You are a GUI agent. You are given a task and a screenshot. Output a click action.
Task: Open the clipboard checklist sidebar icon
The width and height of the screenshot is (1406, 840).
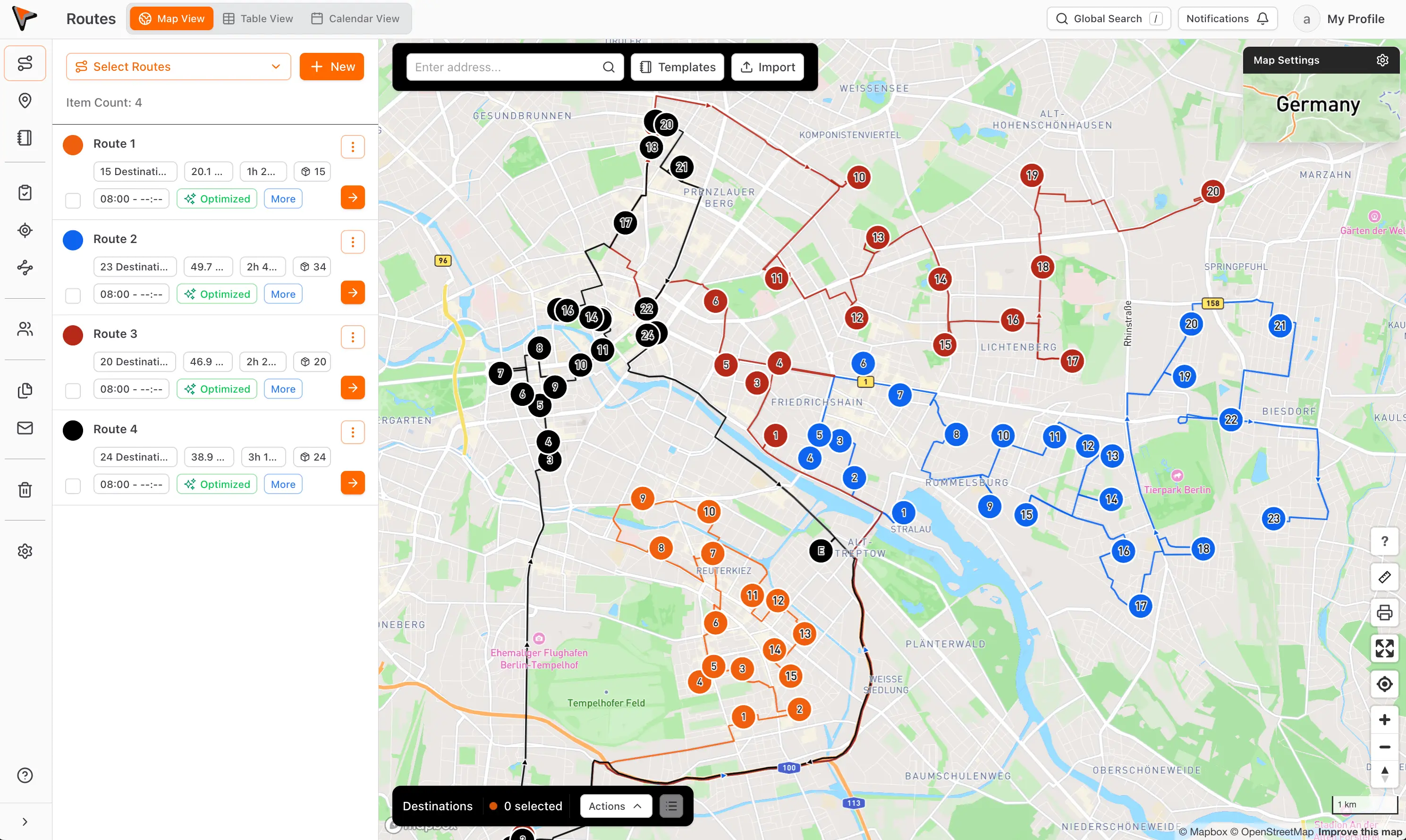(25, 193)
